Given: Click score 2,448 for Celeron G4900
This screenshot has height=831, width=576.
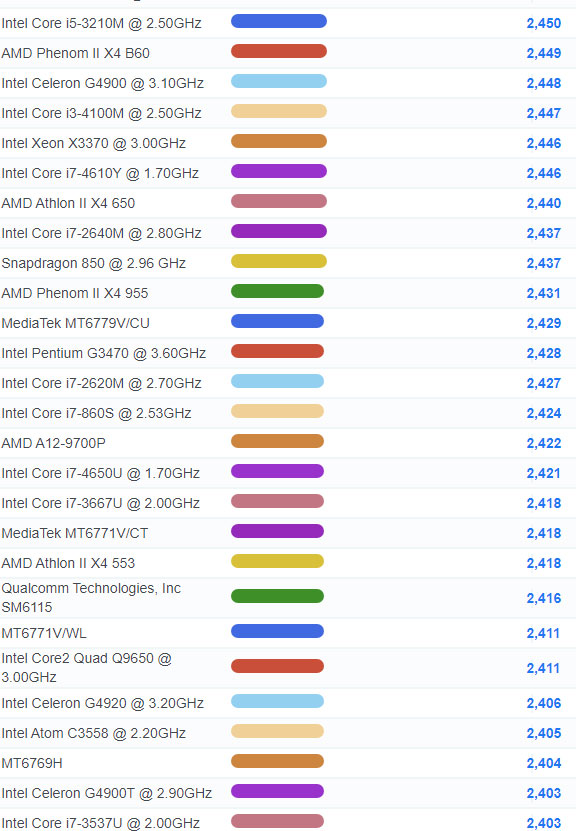Looking at the screenshot, I should click(x=544, y=83).
